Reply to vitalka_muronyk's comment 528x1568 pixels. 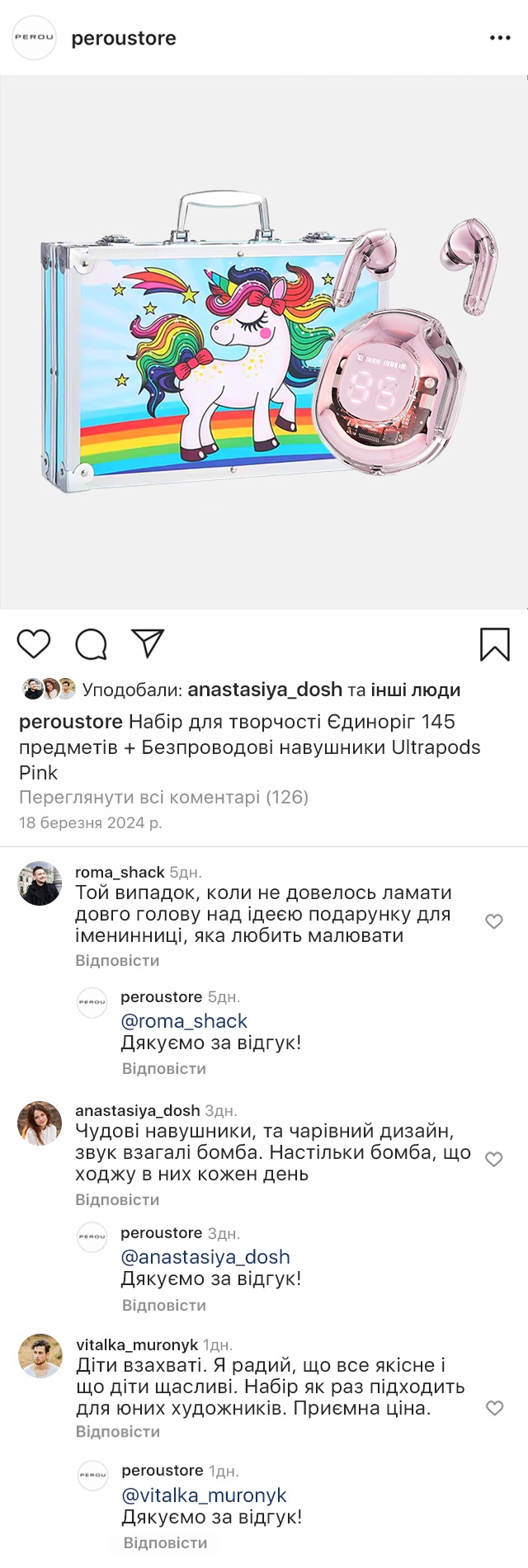pyautogui.click(x=118, y=1432)
